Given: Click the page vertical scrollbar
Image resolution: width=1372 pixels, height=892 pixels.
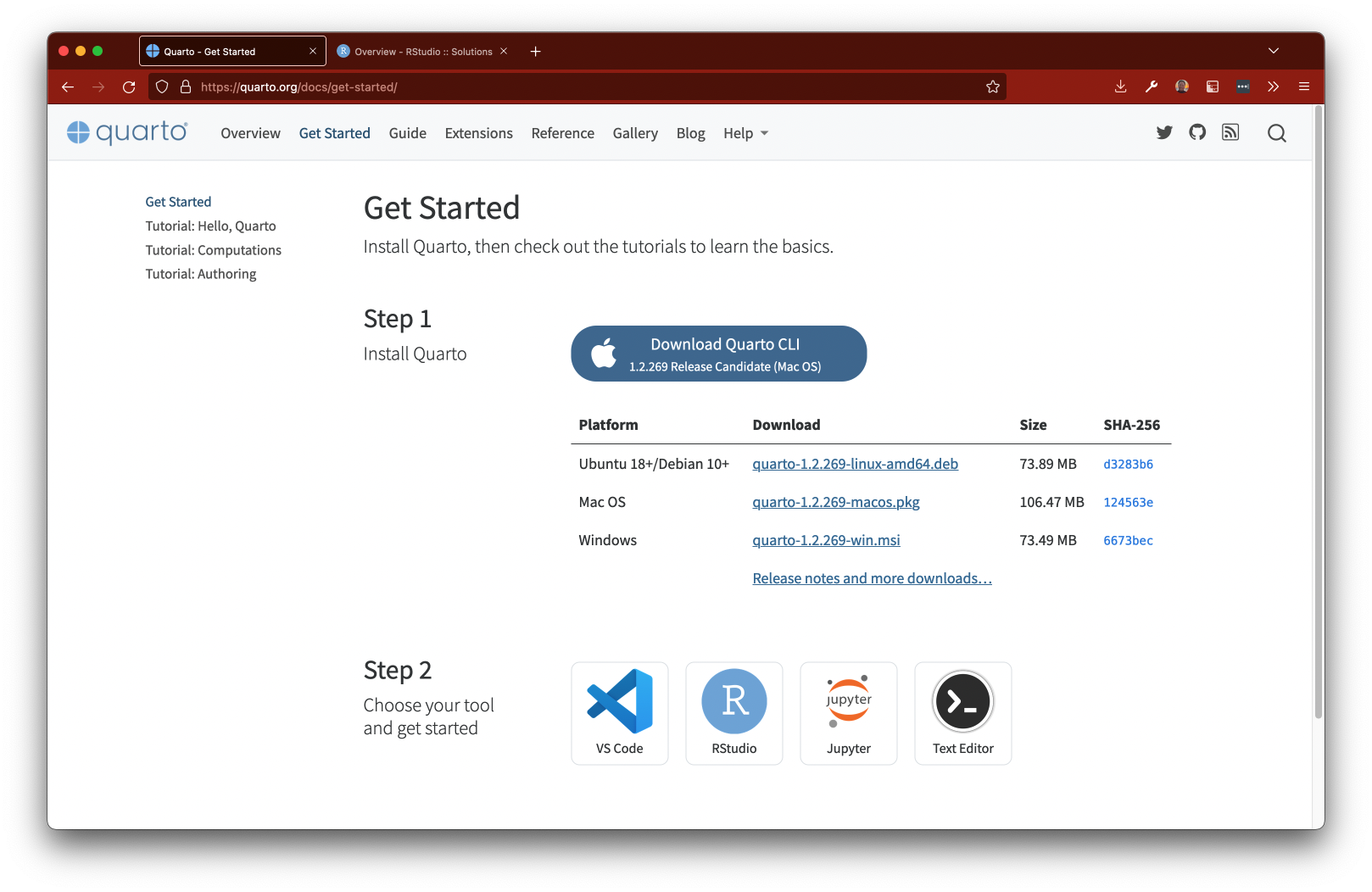Looking at the screenshot, I should tap(1318, 424).
